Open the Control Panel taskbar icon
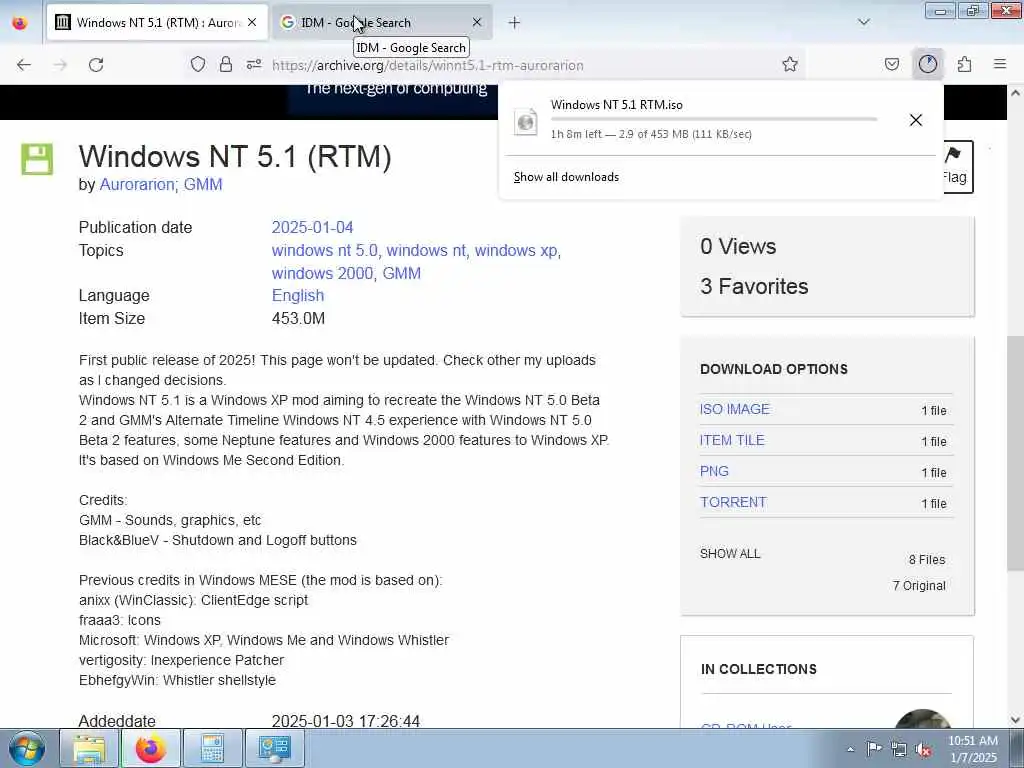 click(274, 748)
